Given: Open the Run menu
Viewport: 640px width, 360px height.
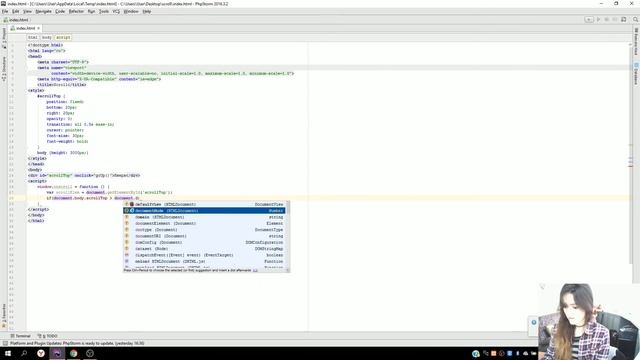Looking at the screenshot, I should (91, 11).
